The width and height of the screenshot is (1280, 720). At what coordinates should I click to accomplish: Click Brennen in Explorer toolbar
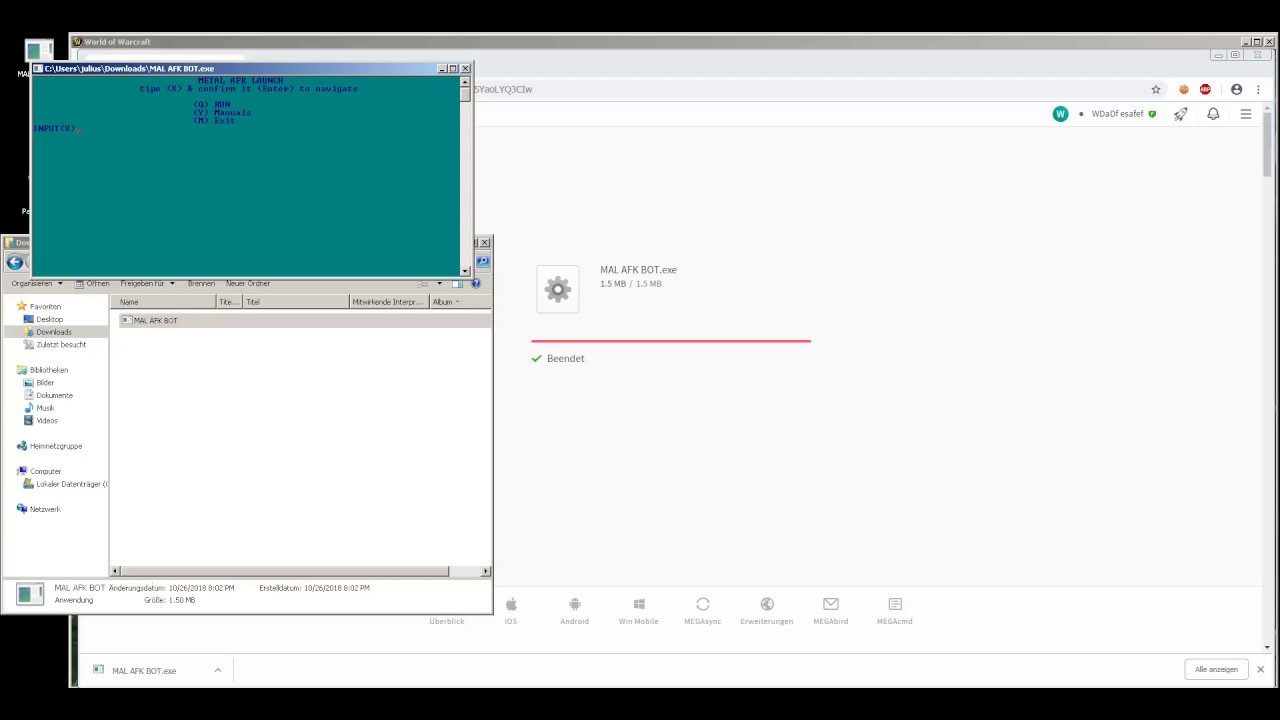[x=201, y=284]
